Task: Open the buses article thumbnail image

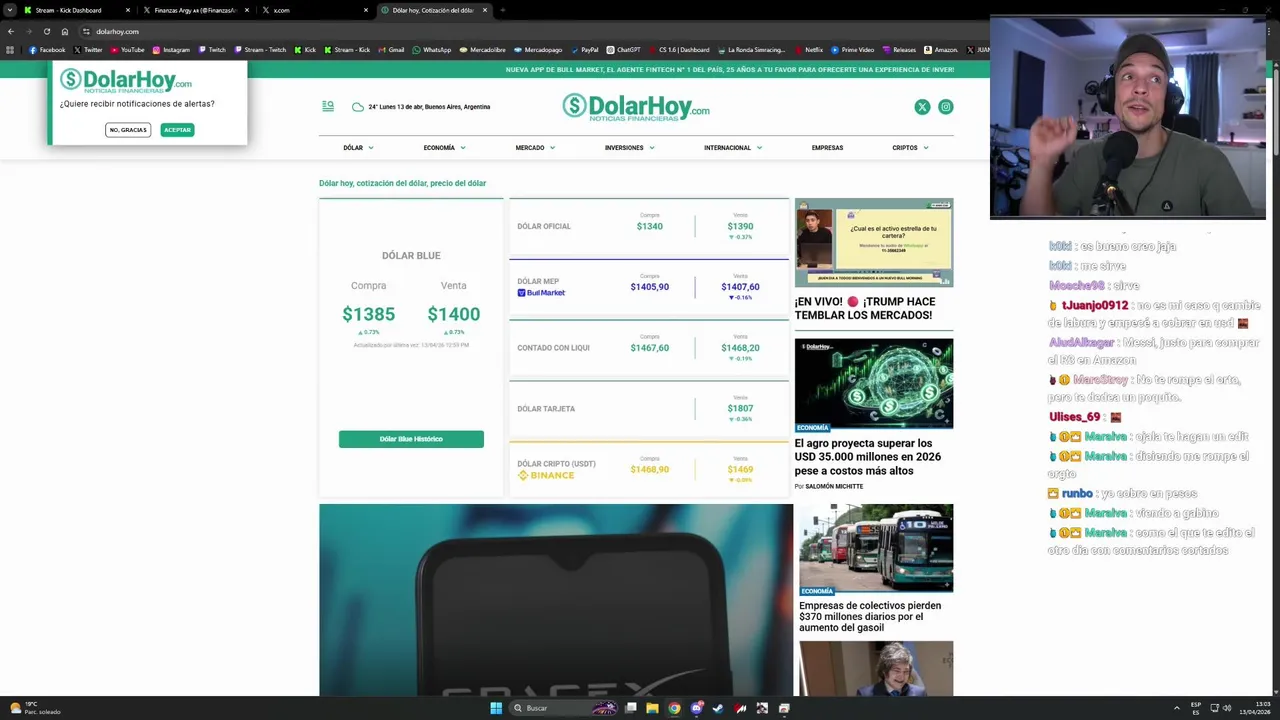Action: pos(875,548)
